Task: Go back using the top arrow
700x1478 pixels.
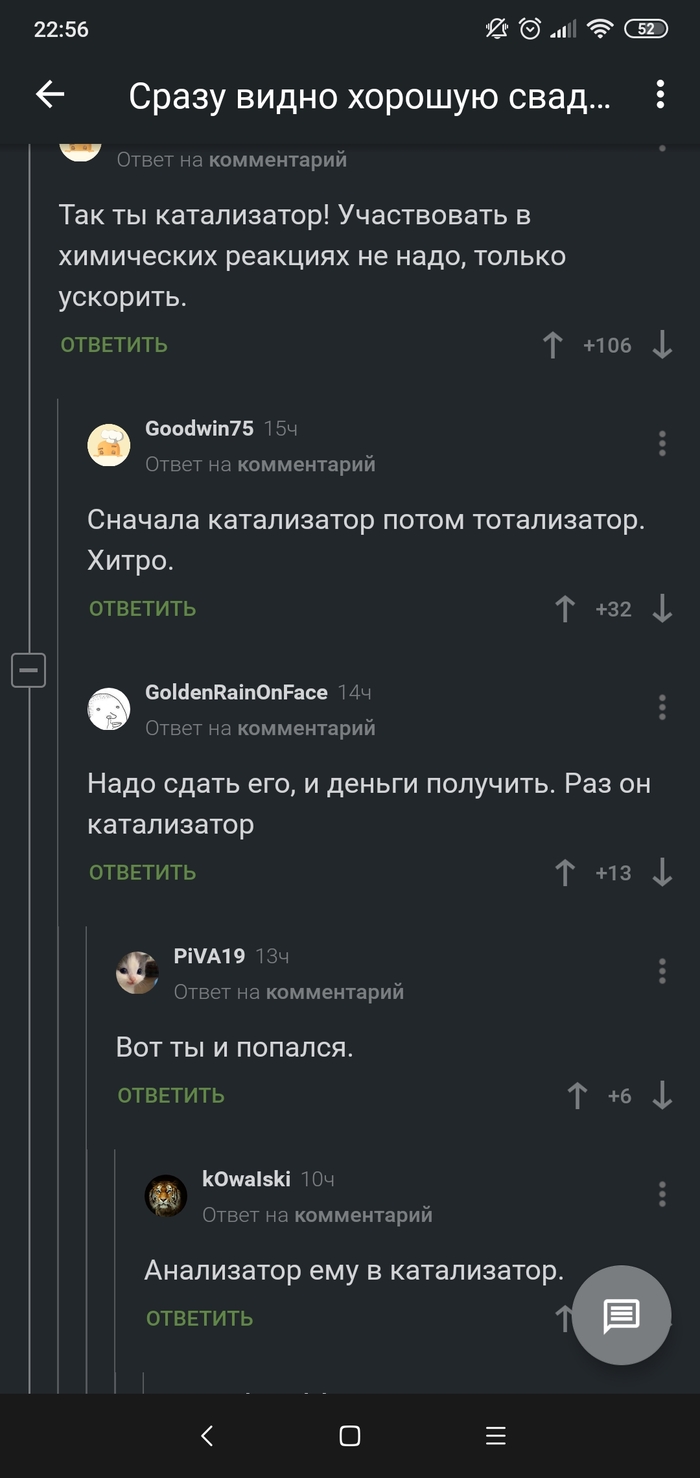Action: point(50,95)
